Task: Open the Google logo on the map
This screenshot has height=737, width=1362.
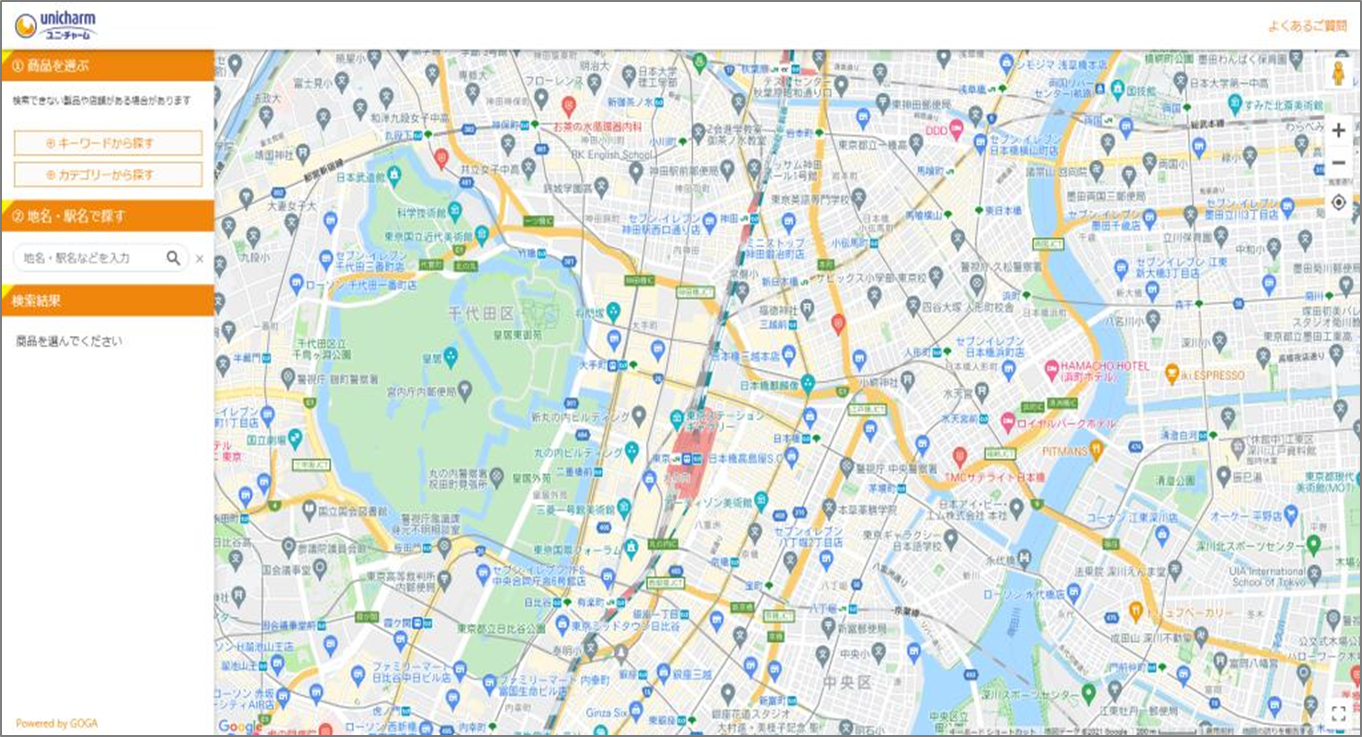Action: coord(239,726)
